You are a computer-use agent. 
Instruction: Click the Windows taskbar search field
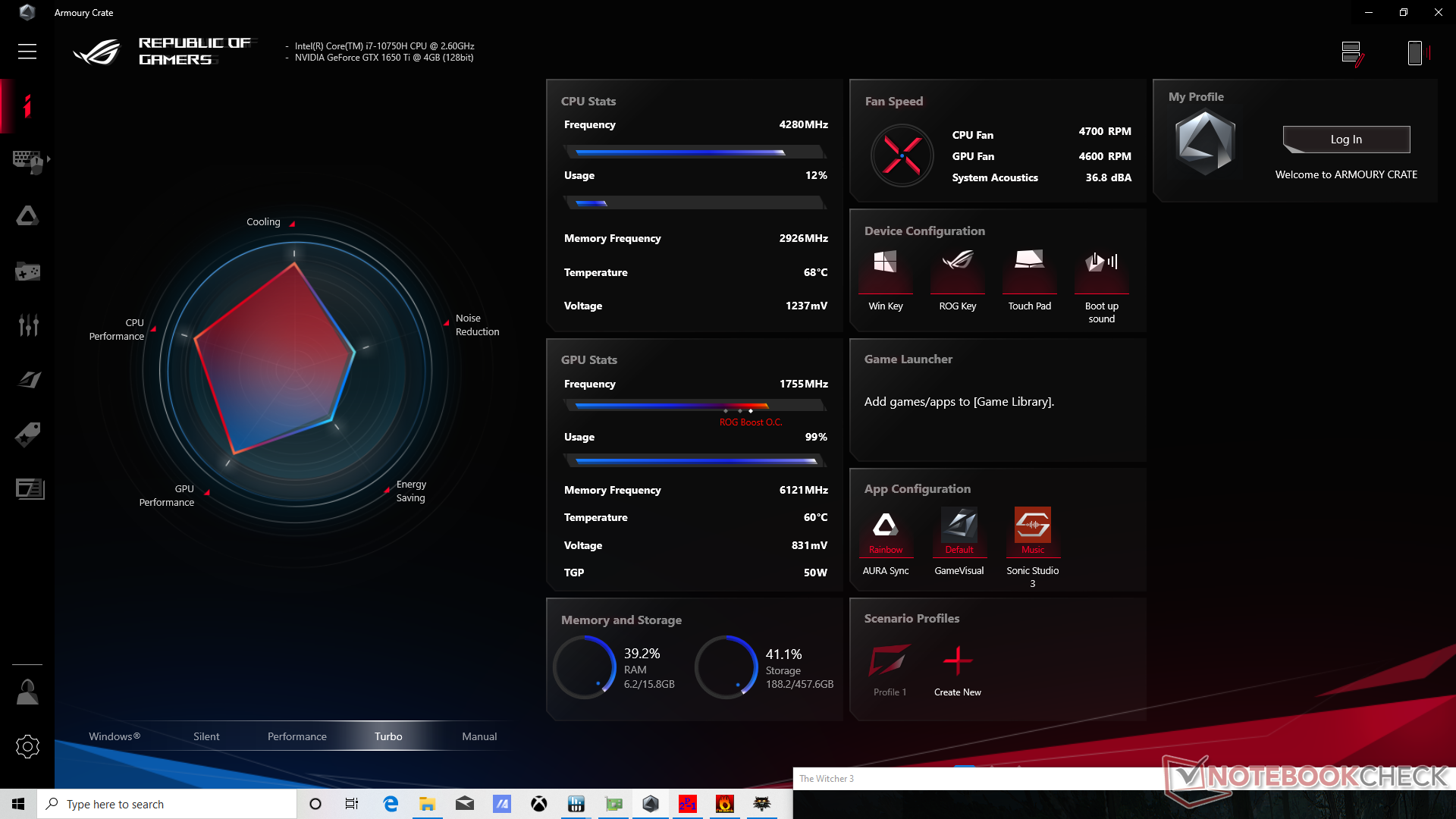point(167,804)
